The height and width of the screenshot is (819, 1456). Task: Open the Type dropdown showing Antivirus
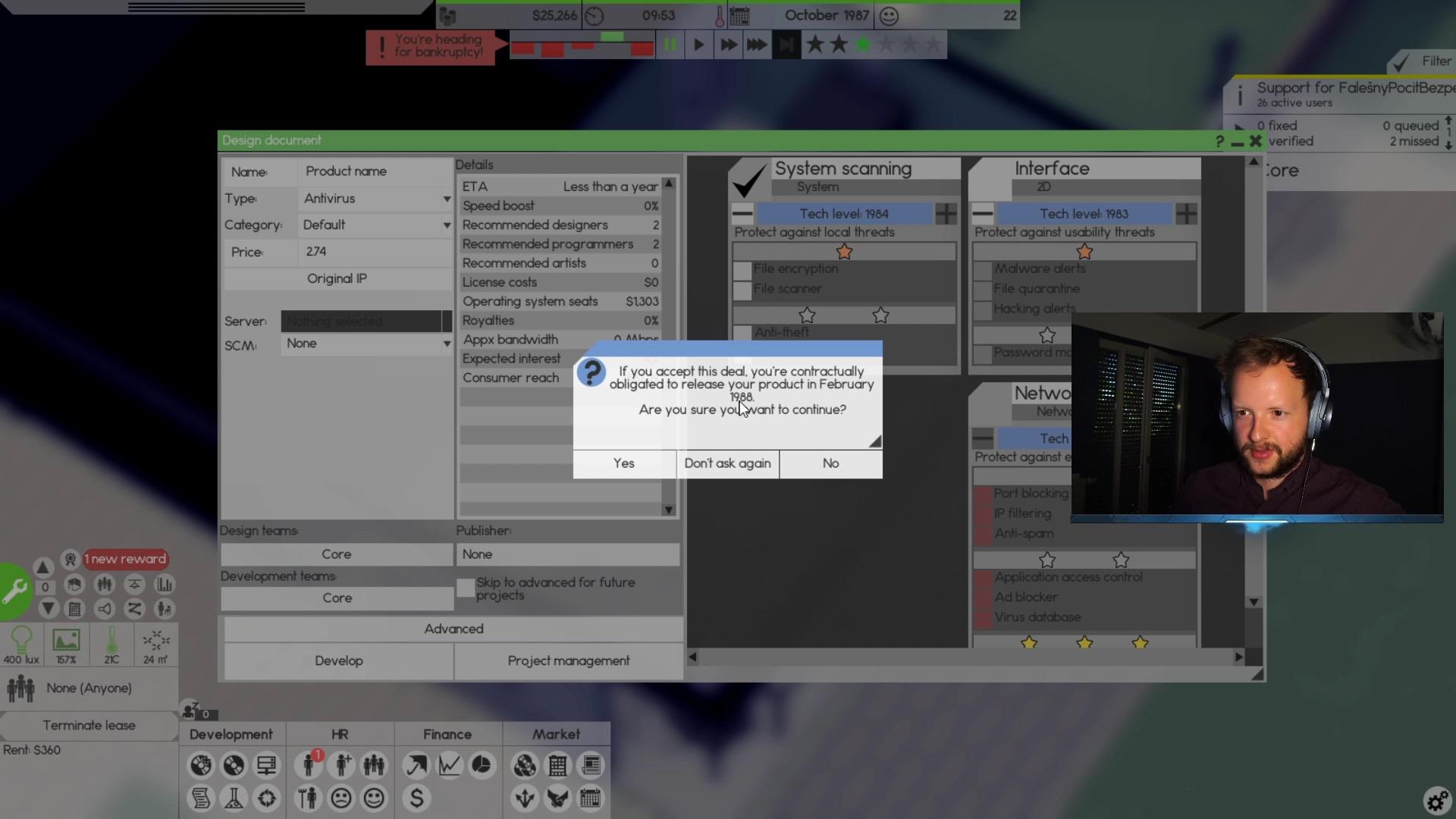click(x=376, y=199)
